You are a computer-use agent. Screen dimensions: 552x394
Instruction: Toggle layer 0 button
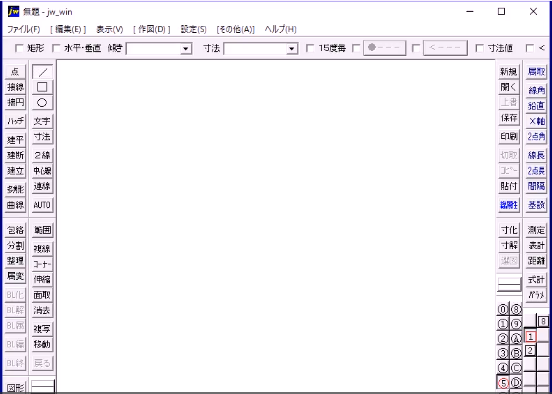tap(503, 309)
